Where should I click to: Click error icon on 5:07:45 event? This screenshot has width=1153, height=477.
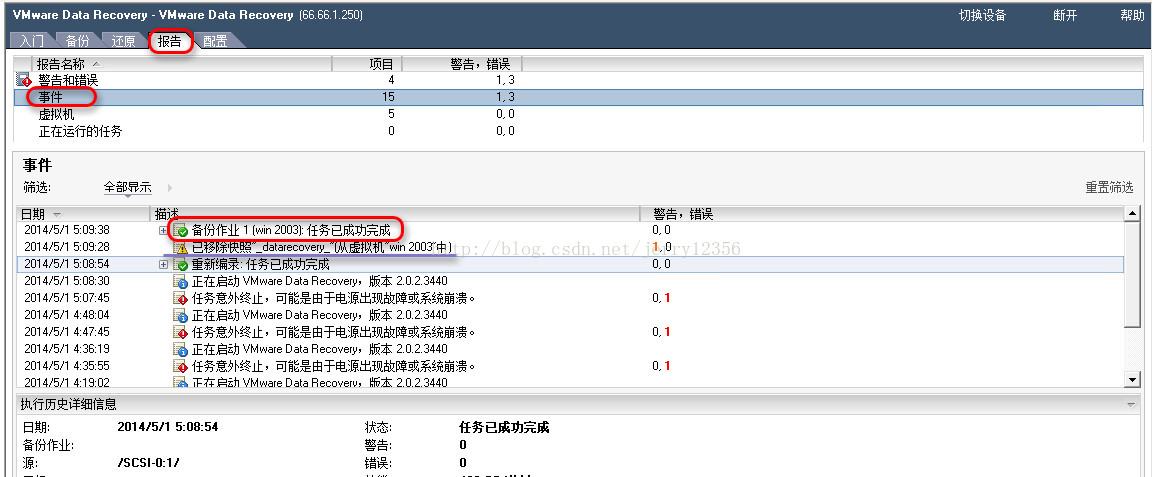click(180, 298)
